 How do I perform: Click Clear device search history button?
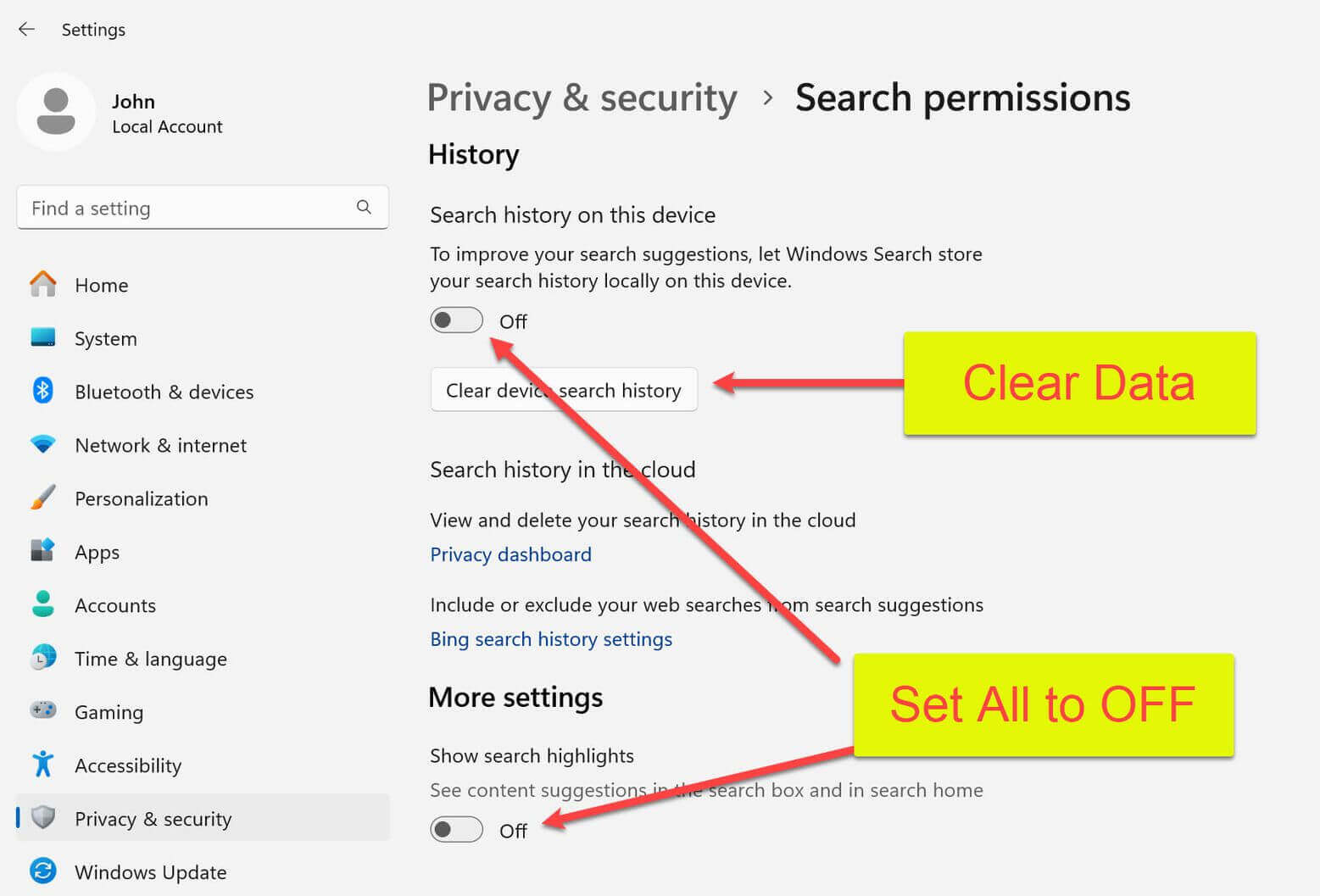pos(564,390)
